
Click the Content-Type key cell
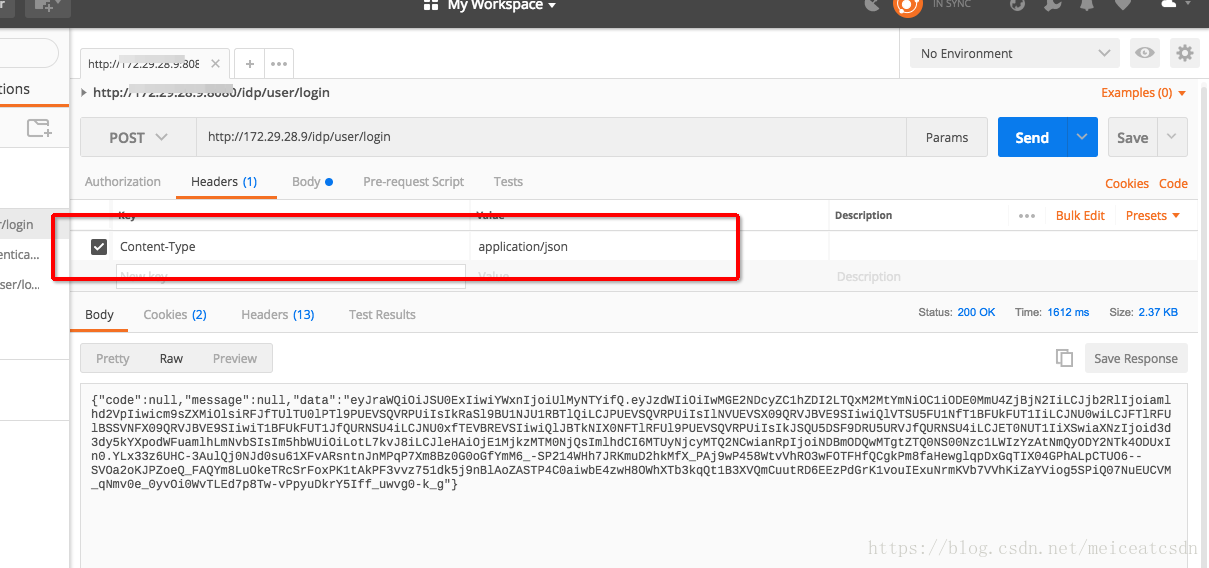(x=290, y=246)
